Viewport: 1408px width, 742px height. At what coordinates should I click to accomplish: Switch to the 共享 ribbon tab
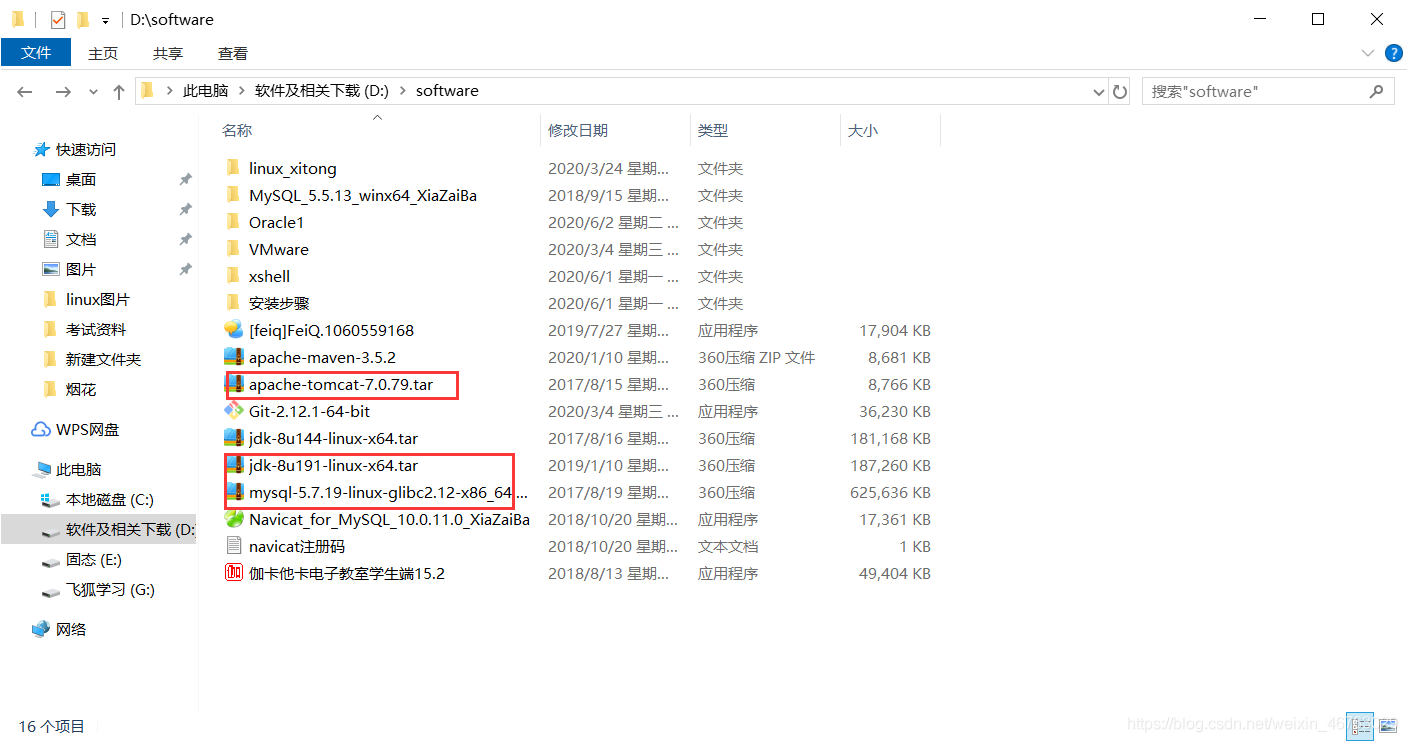click(167, 53)
